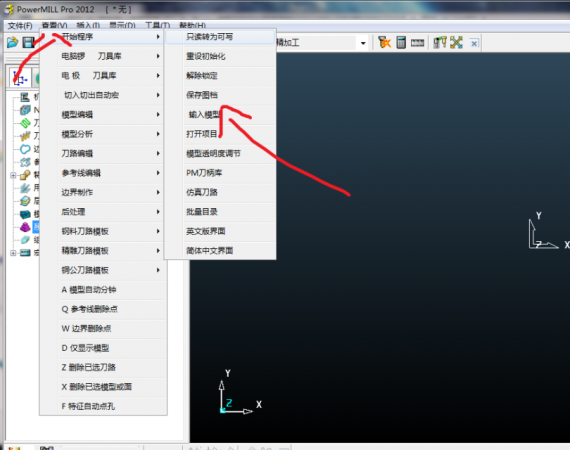Screen dimensions: 570x450
Task: Select the blue boundaries icon in the explorer tree
Action: pyautogui.click(x=25, y=149)
